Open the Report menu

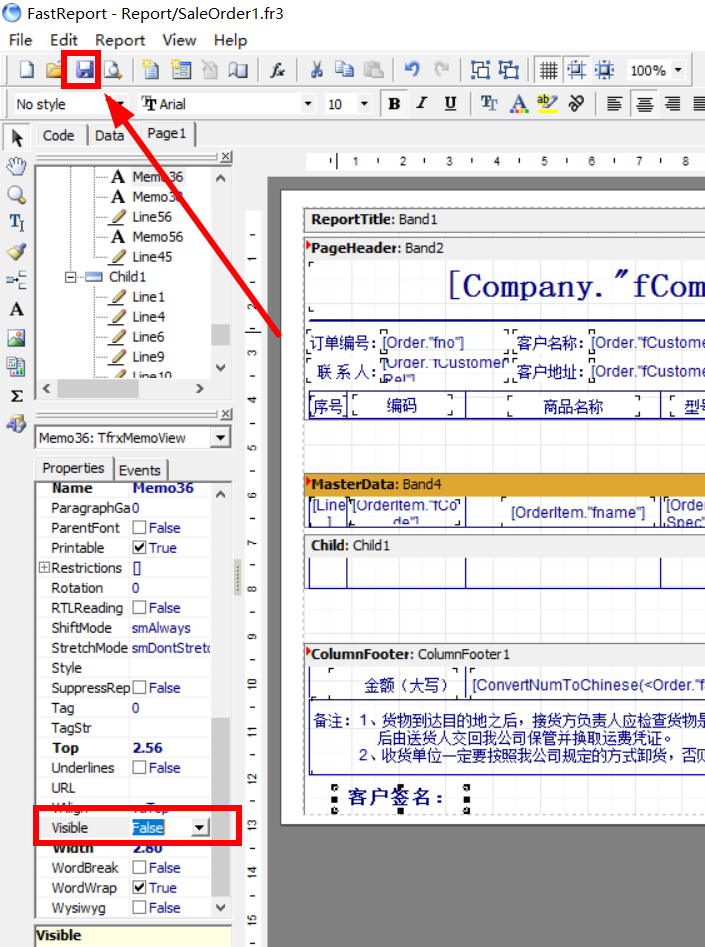(x=120, y=40)
